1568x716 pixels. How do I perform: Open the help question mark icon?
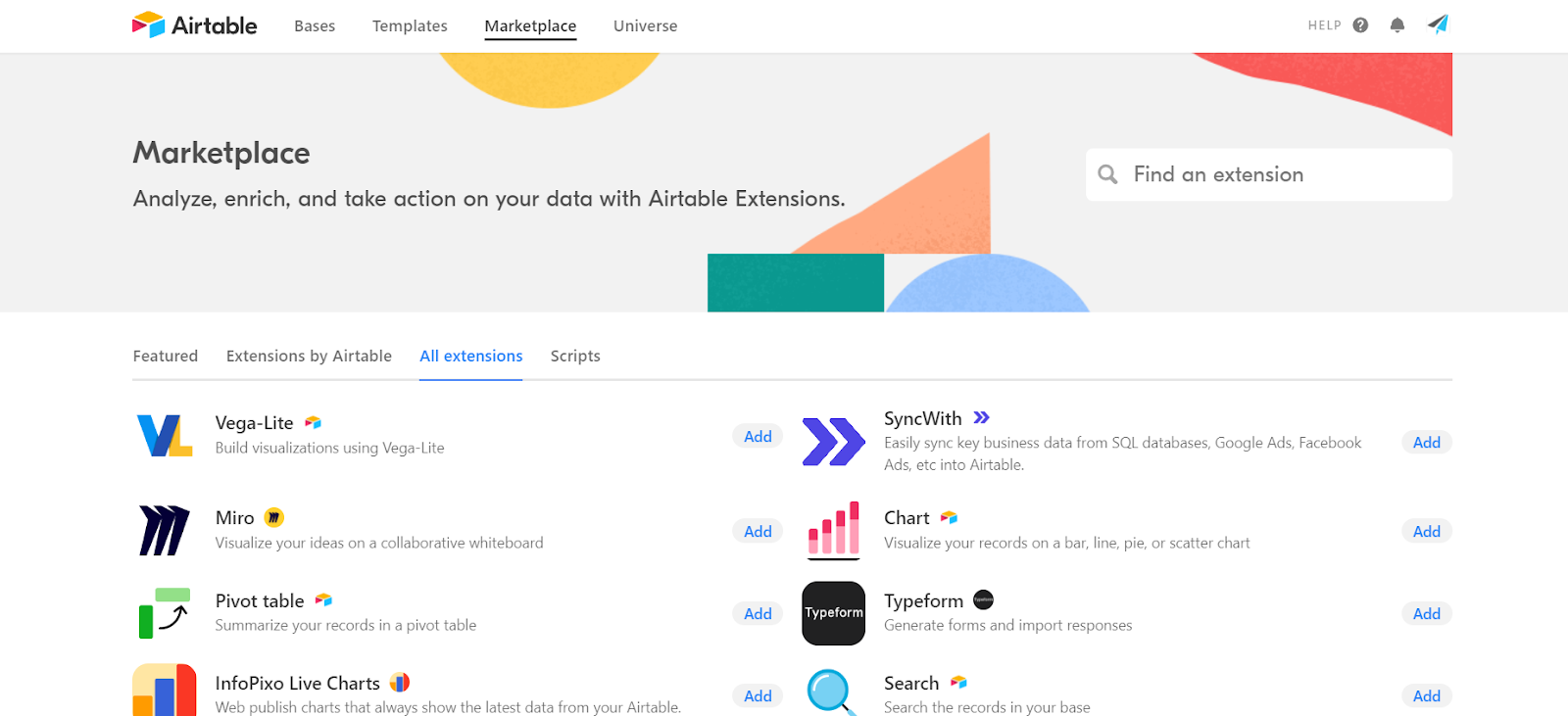click(x=1360, y=25)
